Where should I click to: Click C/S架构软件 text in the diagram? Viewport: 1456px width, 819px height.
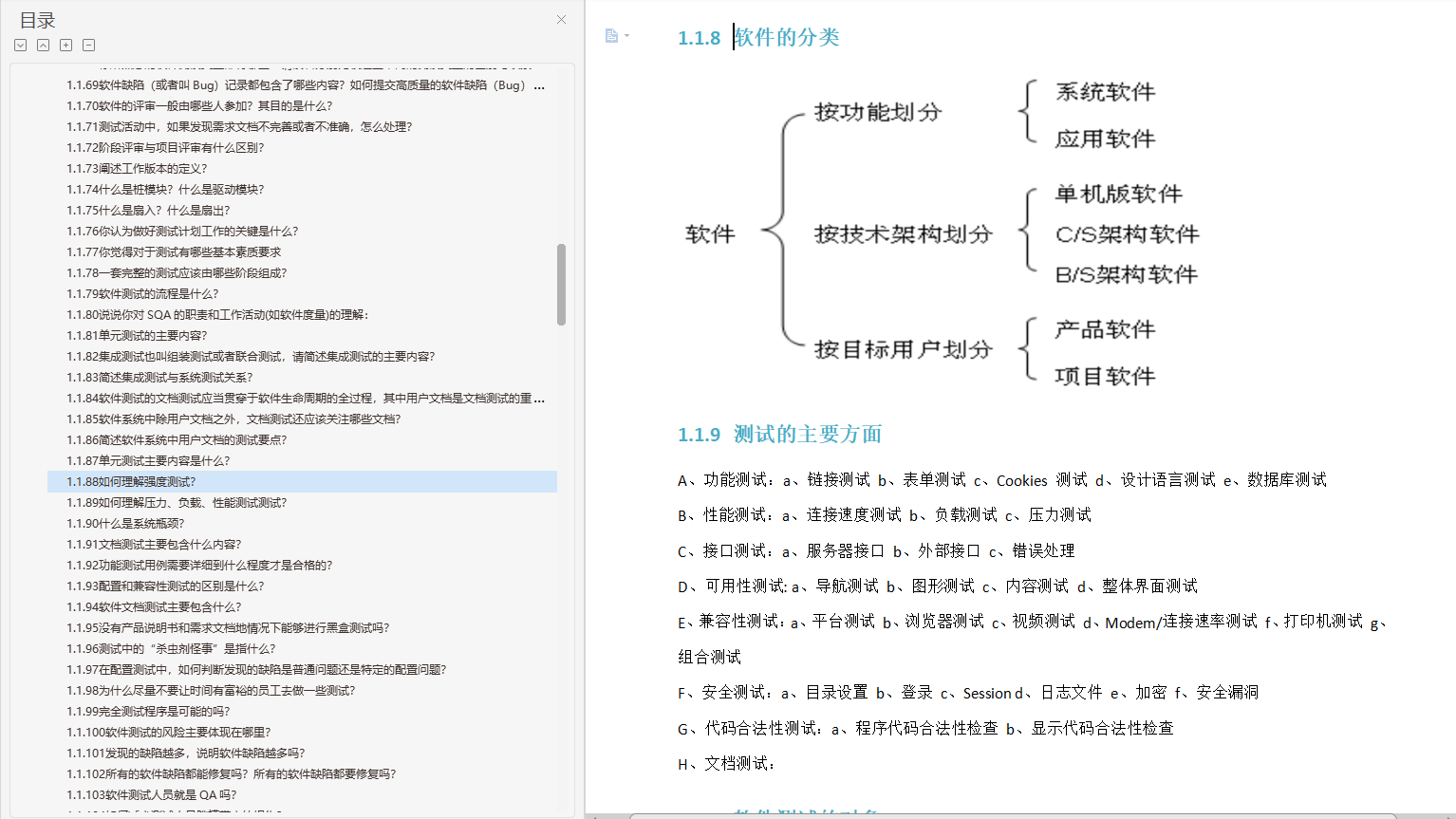[1128, 234]
